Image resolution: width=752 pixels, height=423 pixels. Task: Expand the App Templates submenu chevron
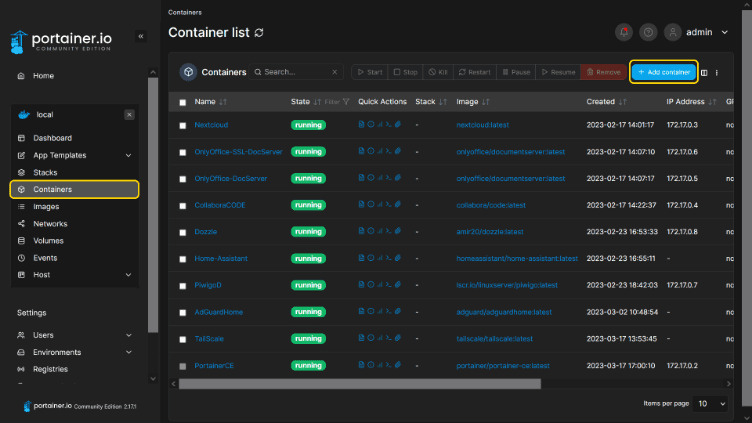(128, 155)
